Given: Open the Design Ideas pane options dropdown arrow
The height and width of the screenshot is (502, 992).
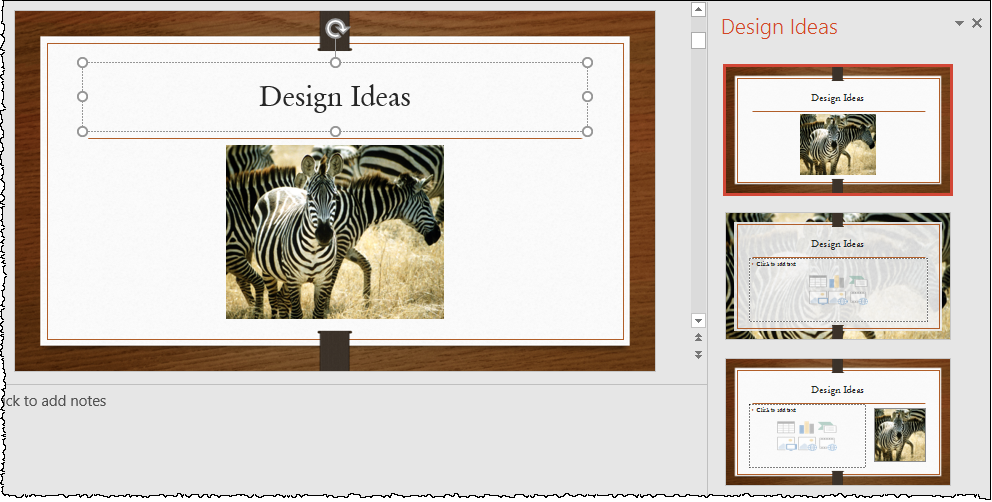Looking at the screenshot, I should (959, 23).
